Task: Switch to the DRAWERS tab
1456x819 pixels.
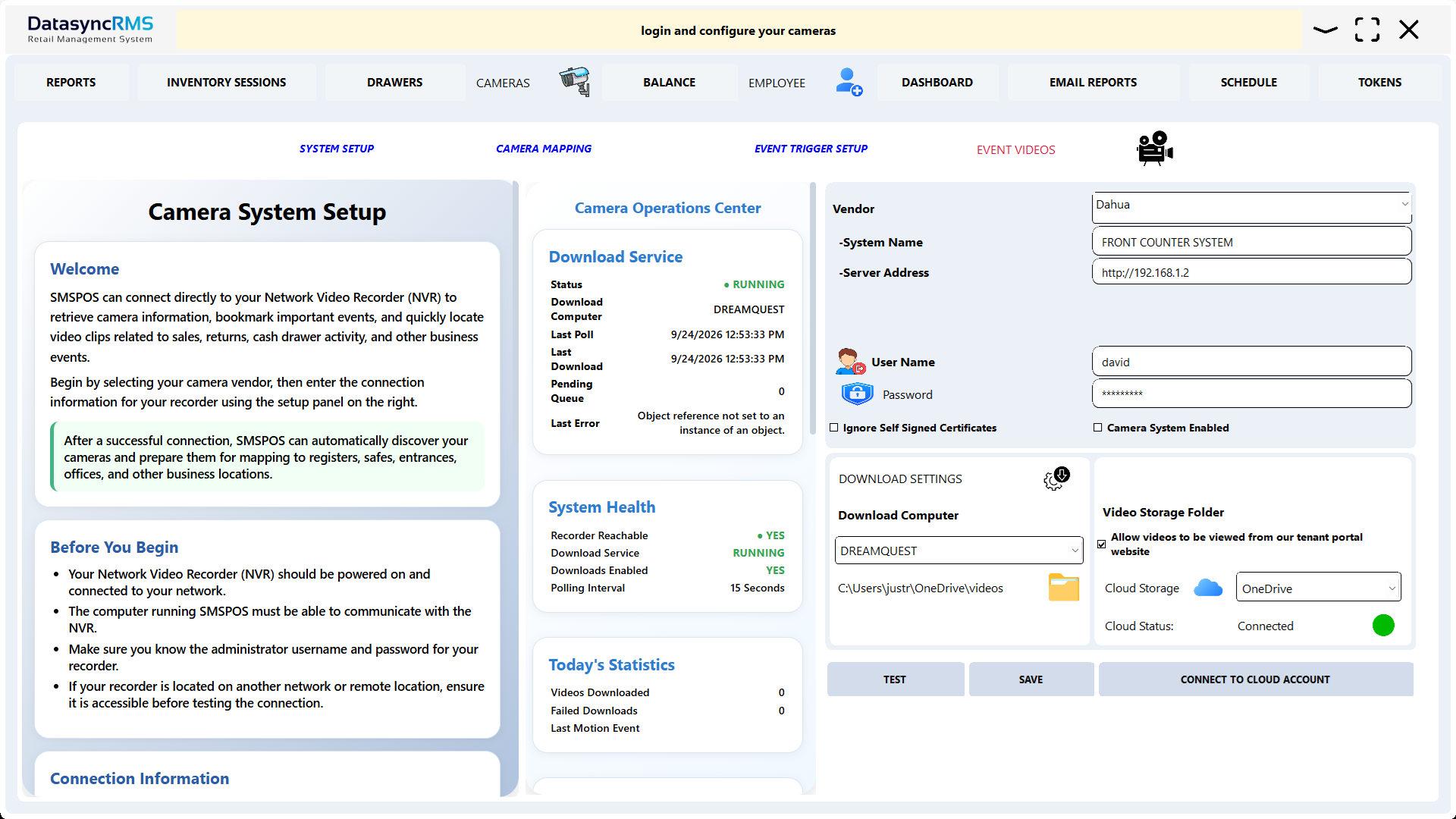Action: click(395, 82)
